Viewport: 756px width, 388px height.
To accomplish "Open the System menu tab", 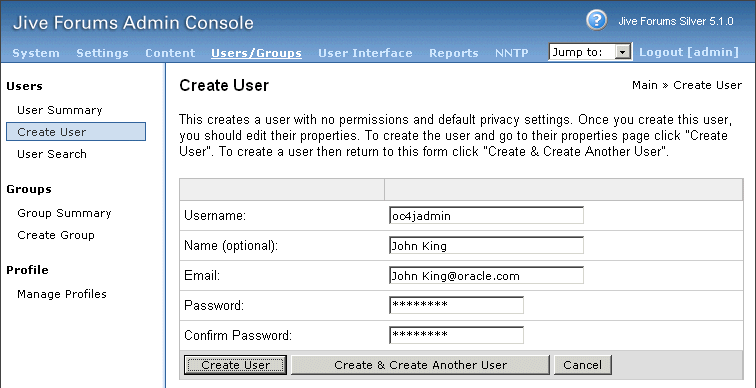I will coord(36,53).
